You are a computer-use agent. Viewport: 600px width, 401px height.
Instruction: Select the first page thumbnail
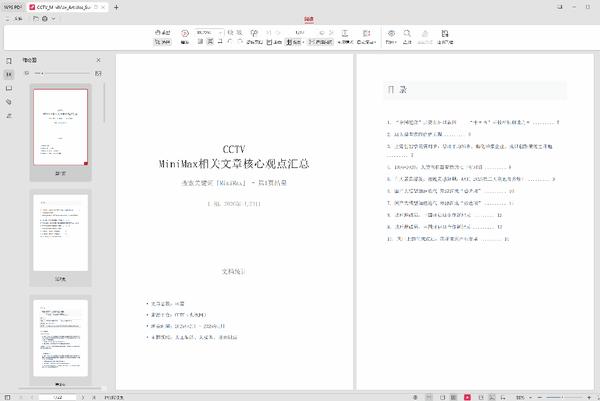point(60,127)
